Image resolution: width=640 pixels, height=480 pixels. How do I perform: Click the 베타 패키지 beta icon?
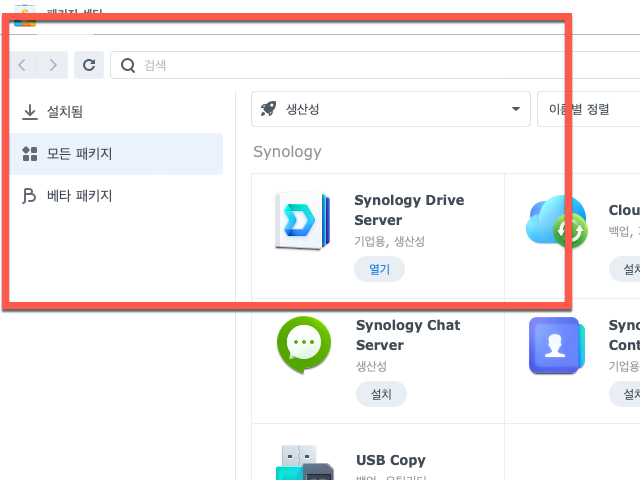point(29,196)
